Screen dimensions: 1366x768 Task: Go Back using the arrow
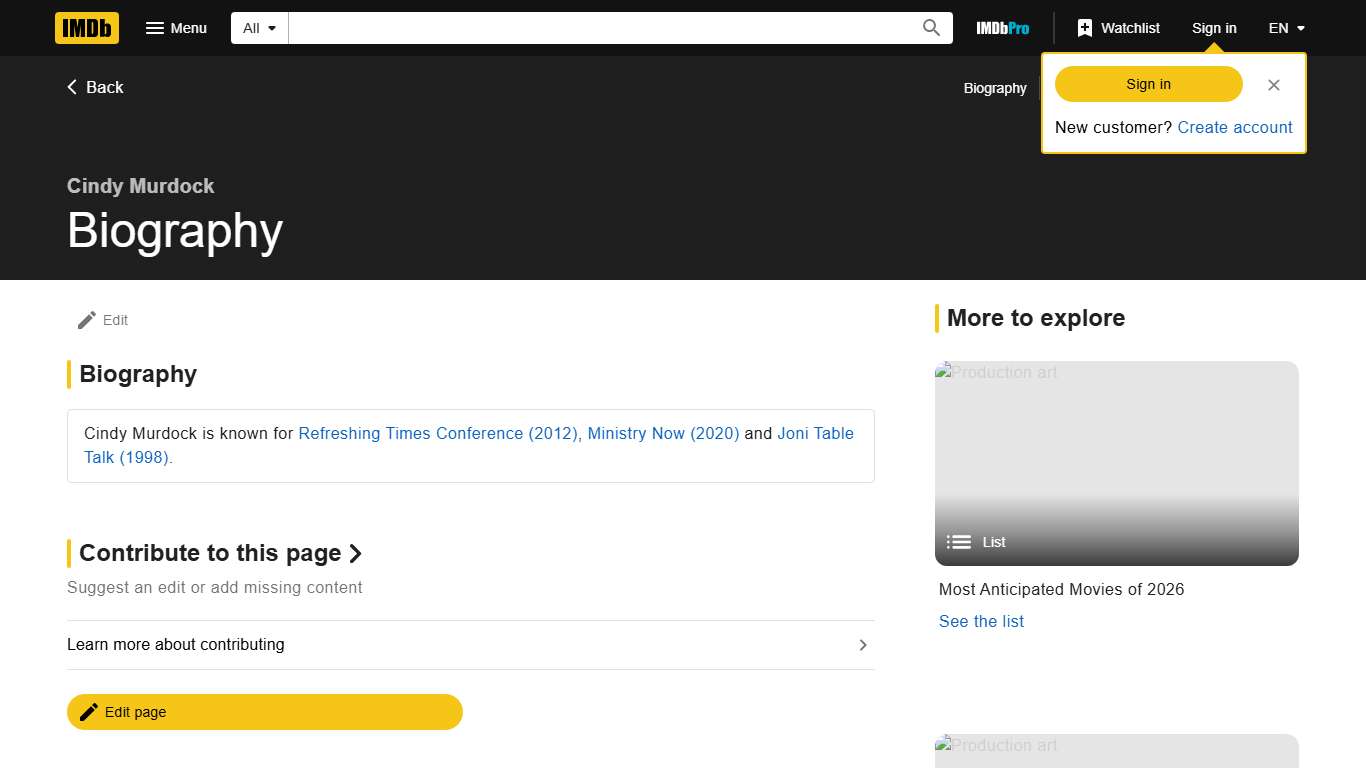pos(95,87)
